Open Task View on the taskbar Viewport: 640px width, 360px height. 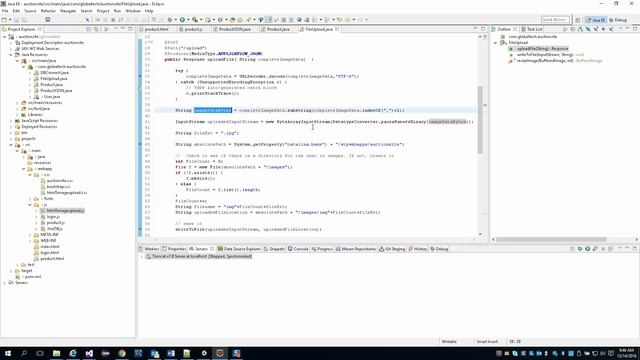[40, 353]
